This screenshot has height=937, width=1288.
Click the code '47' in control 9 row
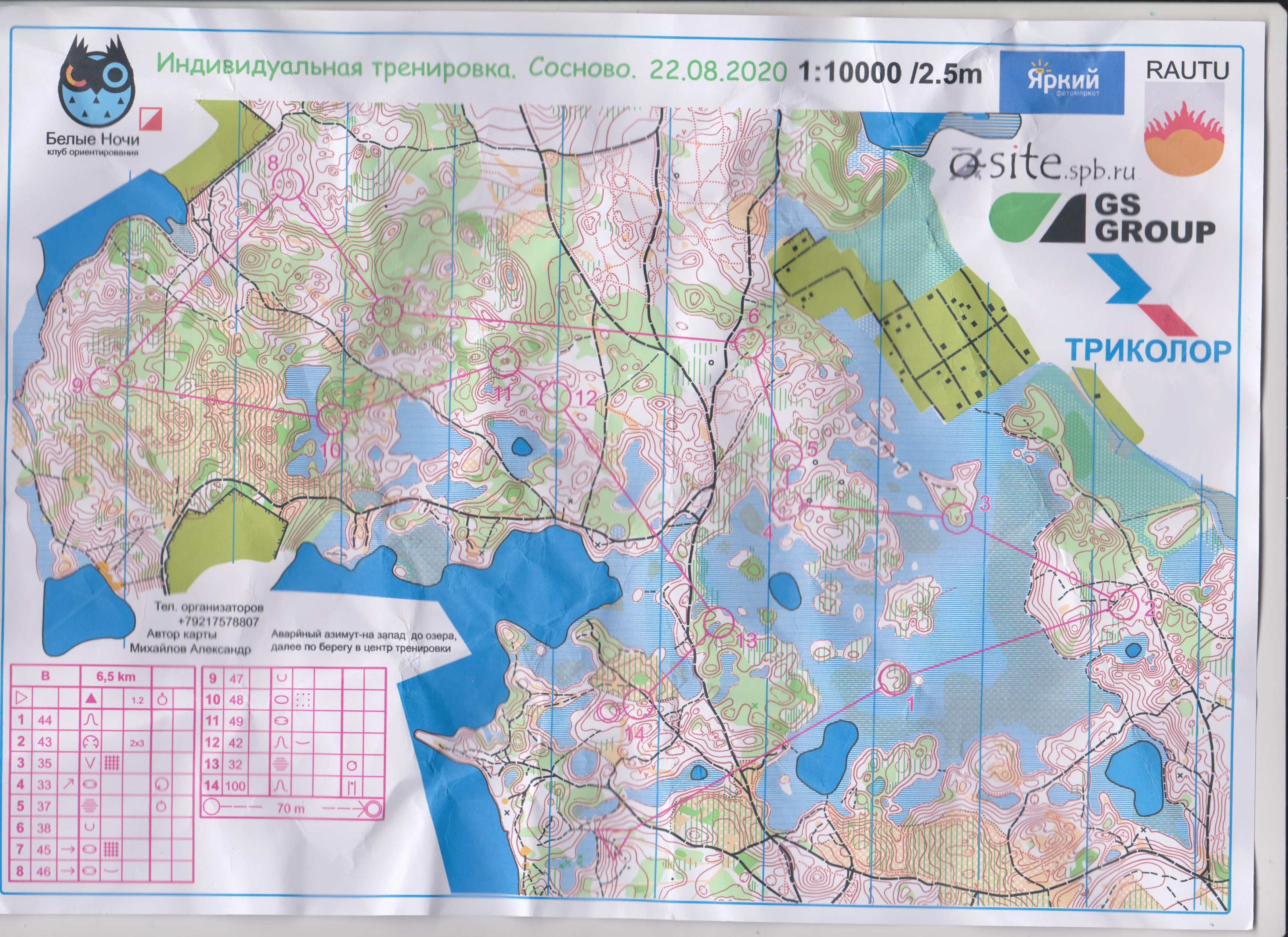(x=236, y=678)
